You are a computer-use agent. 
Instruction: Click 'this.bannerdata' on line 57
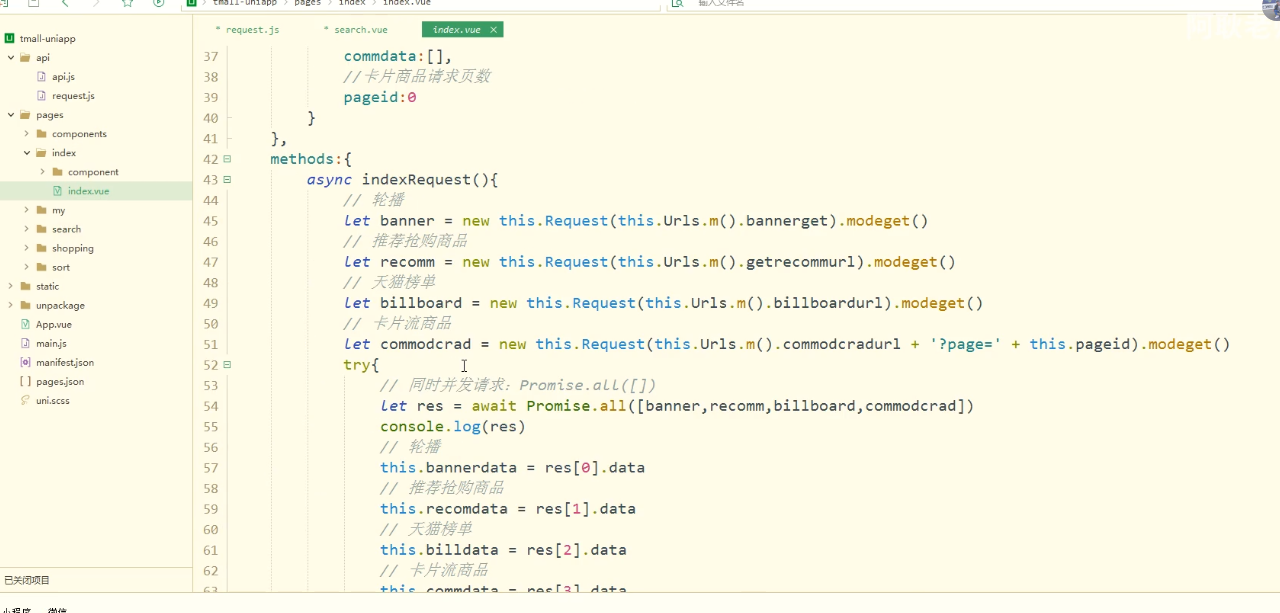tap(448, 468)
